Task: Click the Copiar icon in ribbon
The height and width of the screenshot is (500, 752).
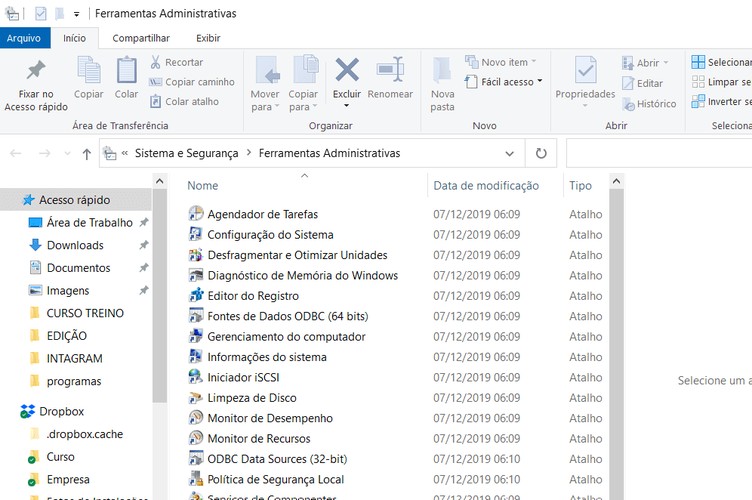Action: (x=89, y=71)
